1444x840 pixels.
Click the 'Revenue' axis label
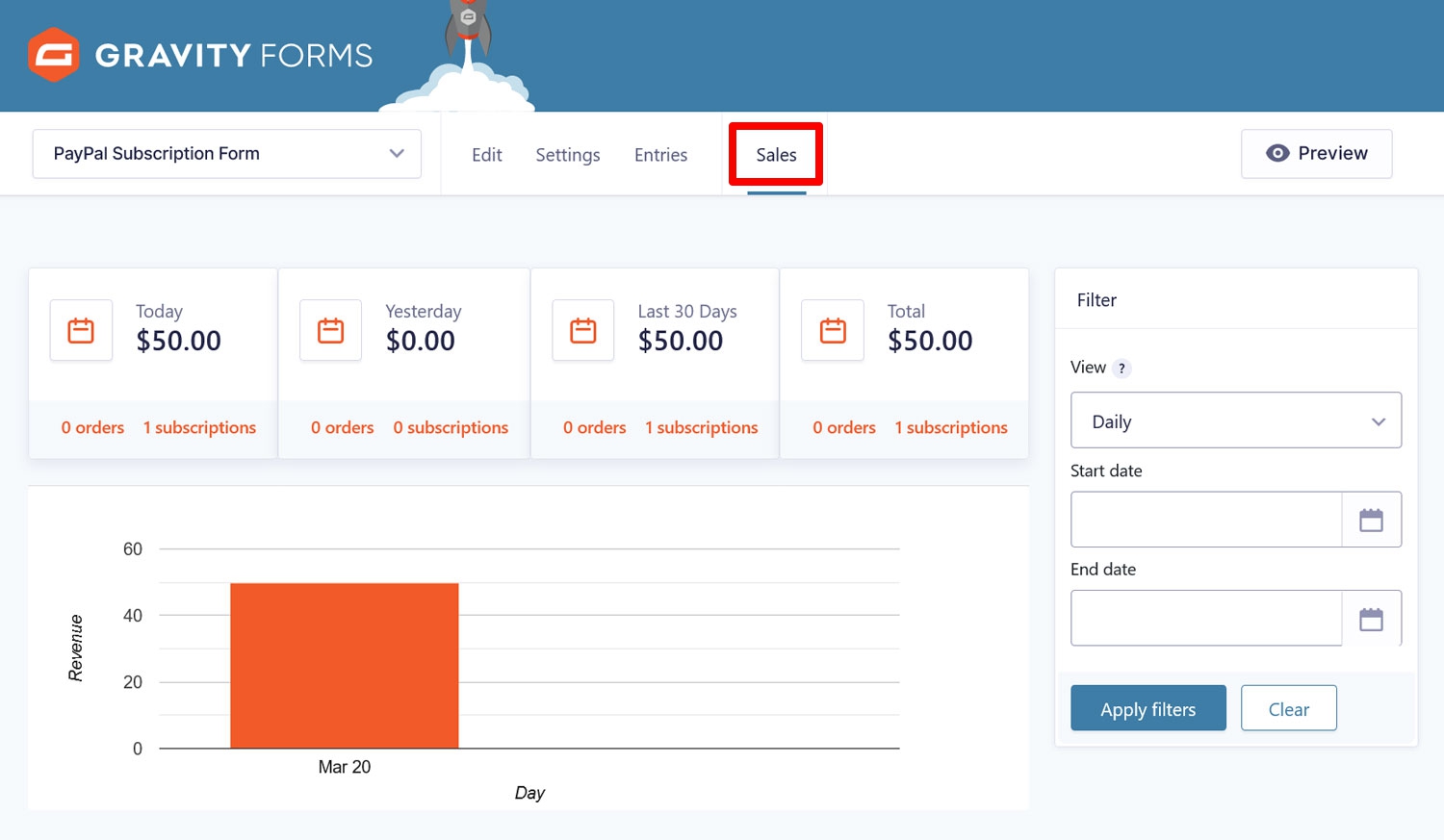click(x=75, y=649)
